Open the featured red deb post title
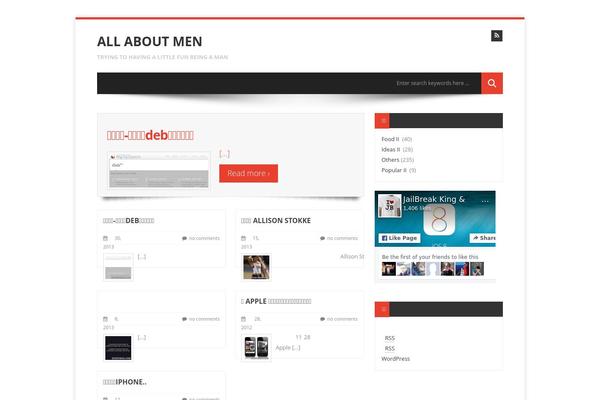 pyautogui.click(x=150, y=135)
